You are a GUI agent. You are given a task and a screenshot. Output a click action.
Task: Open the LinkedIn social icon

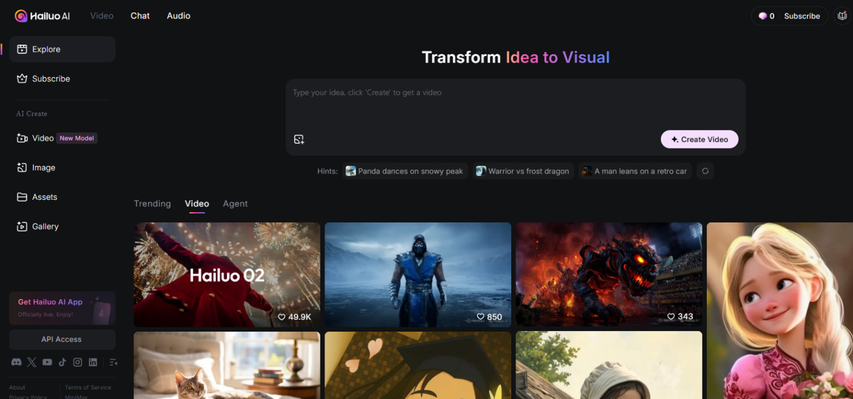93,362
